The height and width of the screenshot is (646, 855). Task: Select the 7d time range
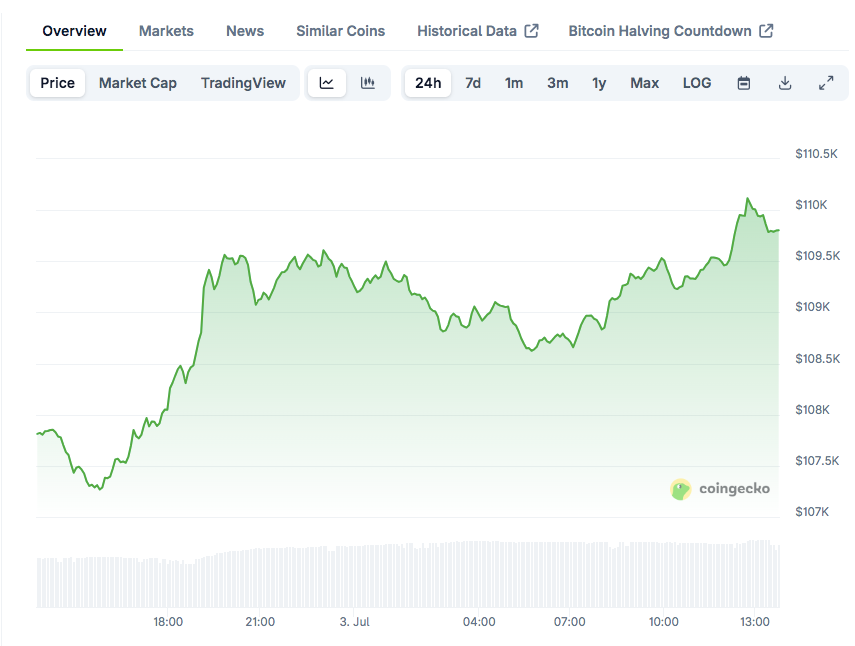473,83
